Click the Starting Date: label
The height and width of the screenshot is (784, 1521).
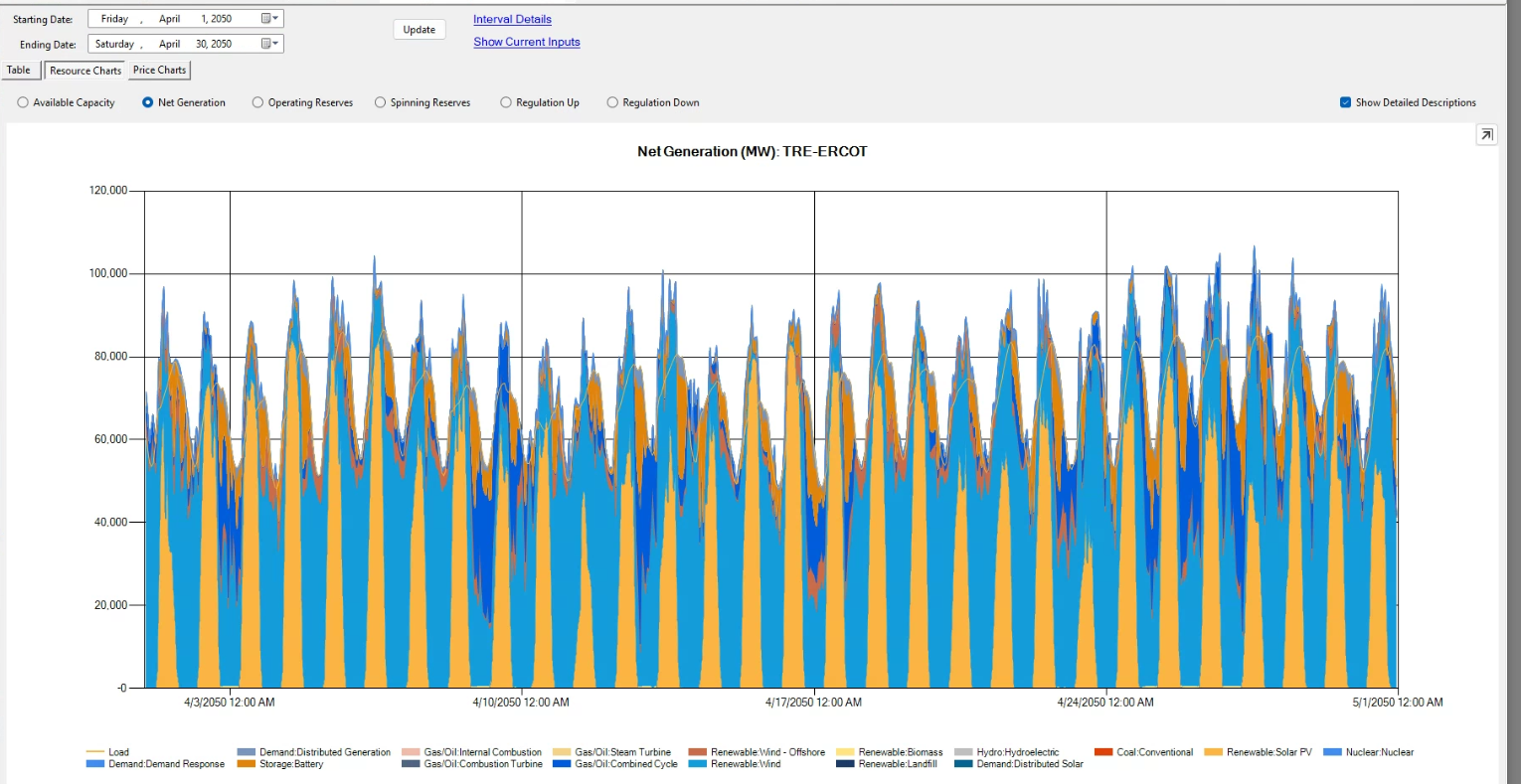(x=43, y=20)
